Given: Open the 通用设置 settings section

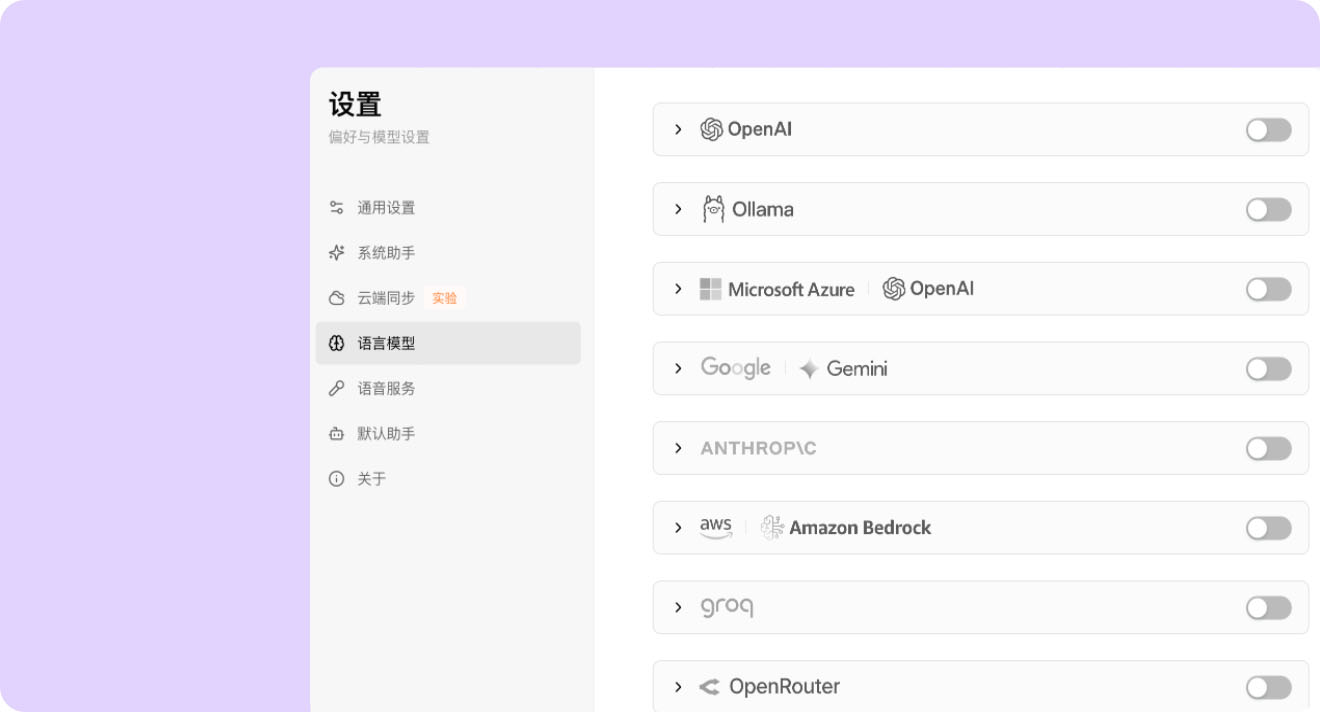Looking at the screenshot, I should 387,207.
